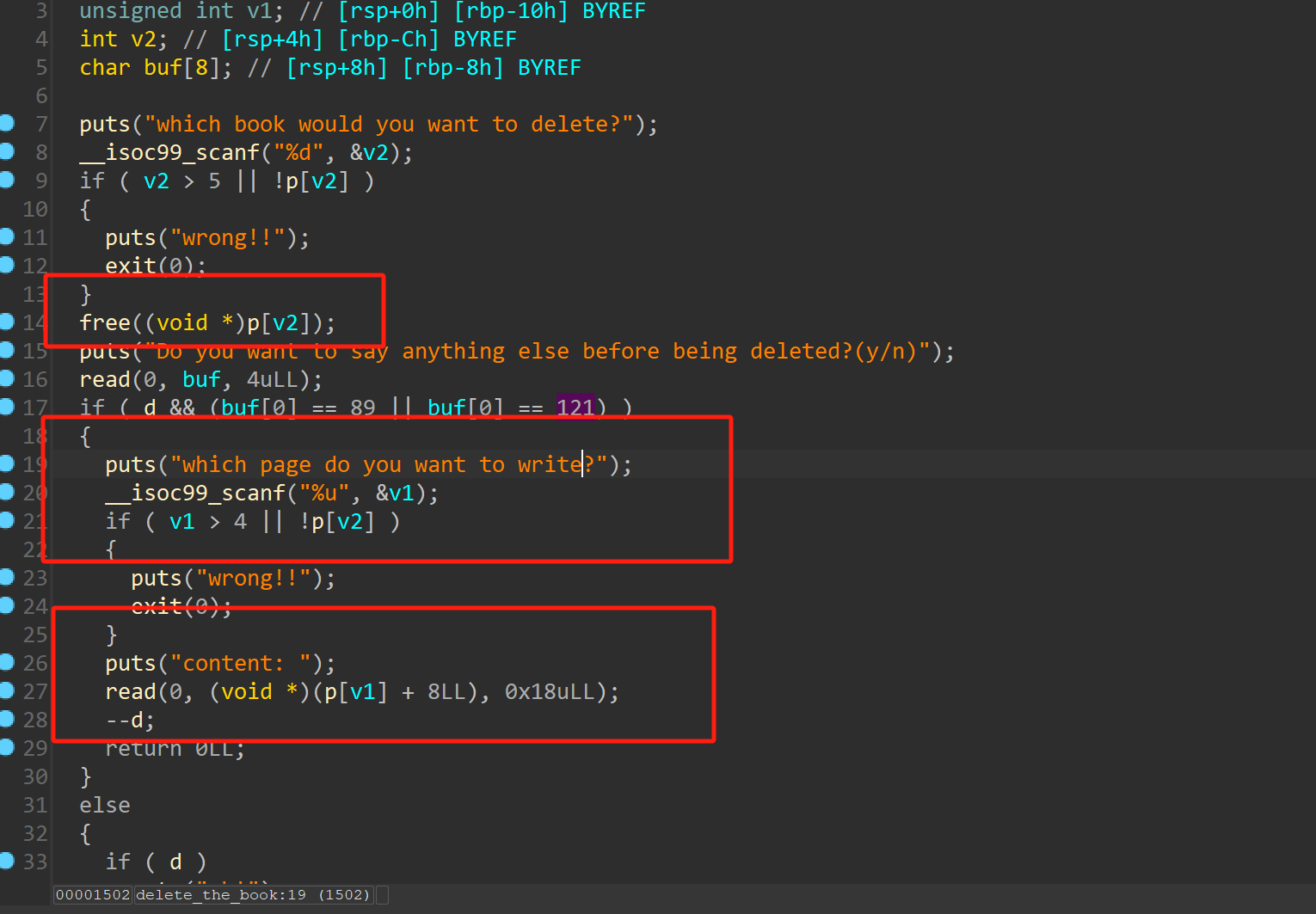Screen dimensions: 1316x914
Task: Click the [rsp+4h] comment on line 4
Action: click(273, 40)
